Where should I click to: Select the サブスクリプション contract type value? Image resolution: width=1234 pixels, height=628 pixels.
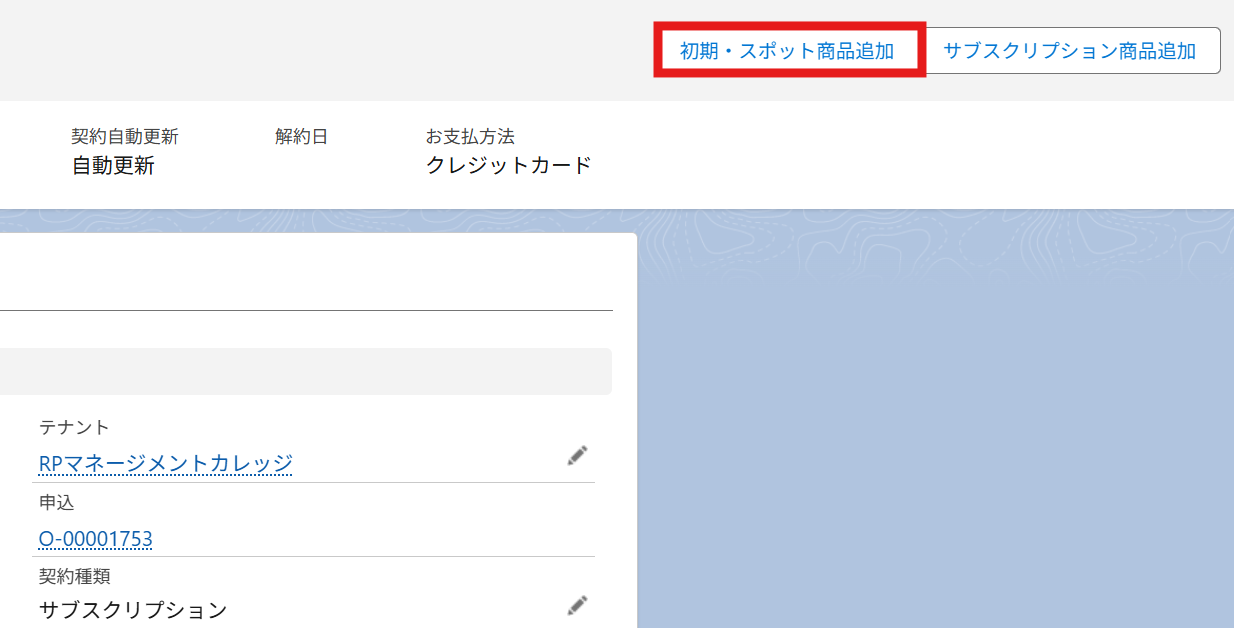pos(133,609)
